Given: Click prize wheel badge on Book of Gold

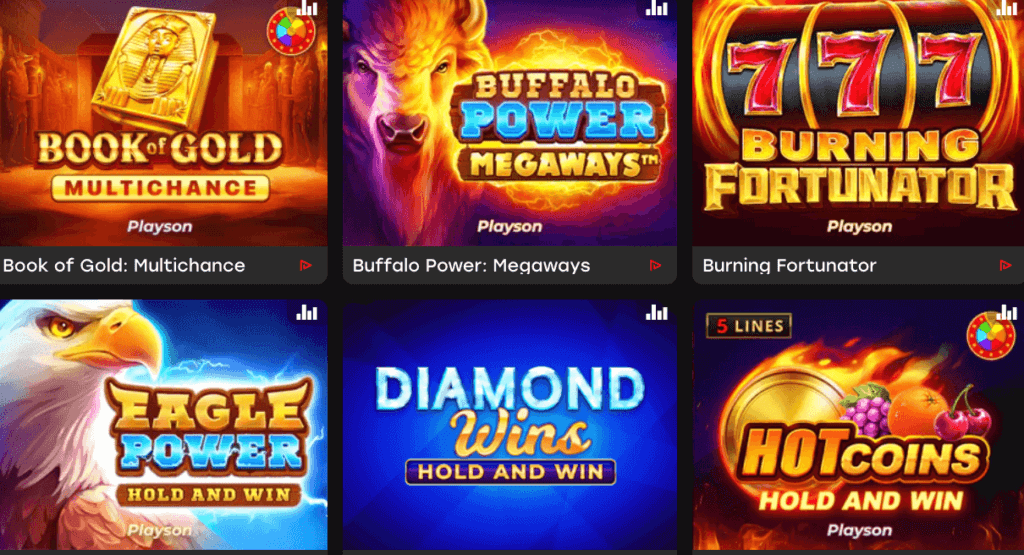Looking at the screenshot, I should point(291,31).
